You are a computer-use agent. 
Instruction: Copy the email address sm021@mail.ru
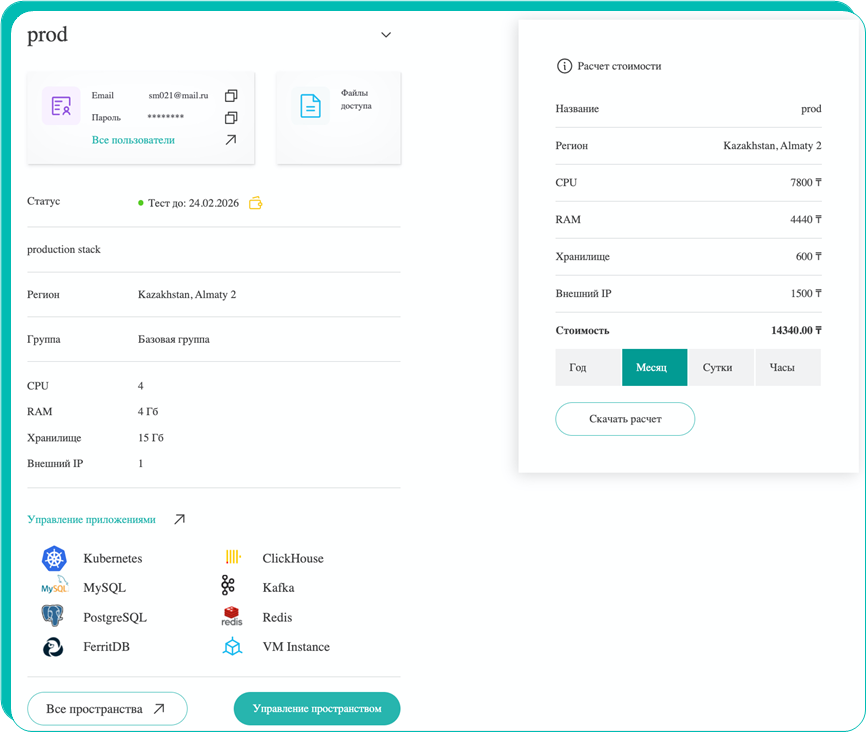click(231, 96)
